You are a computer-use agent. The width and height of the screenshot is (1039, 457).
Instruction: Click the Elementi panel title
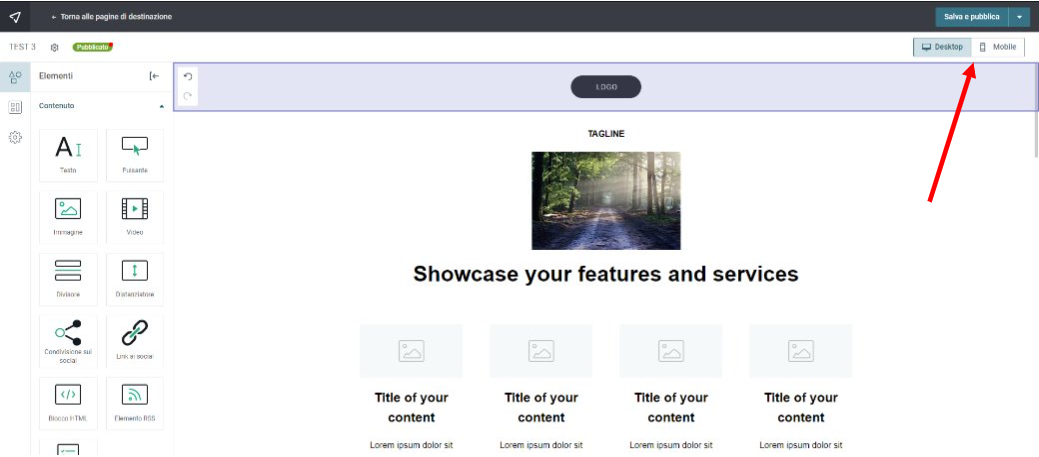56,76
